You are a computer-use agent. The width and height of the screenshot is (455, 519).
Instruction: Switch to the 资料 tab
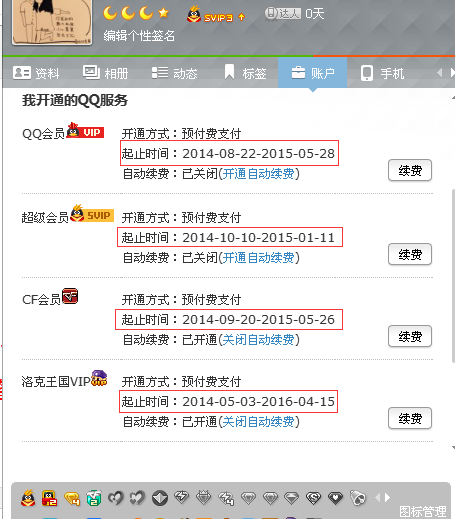36,73
